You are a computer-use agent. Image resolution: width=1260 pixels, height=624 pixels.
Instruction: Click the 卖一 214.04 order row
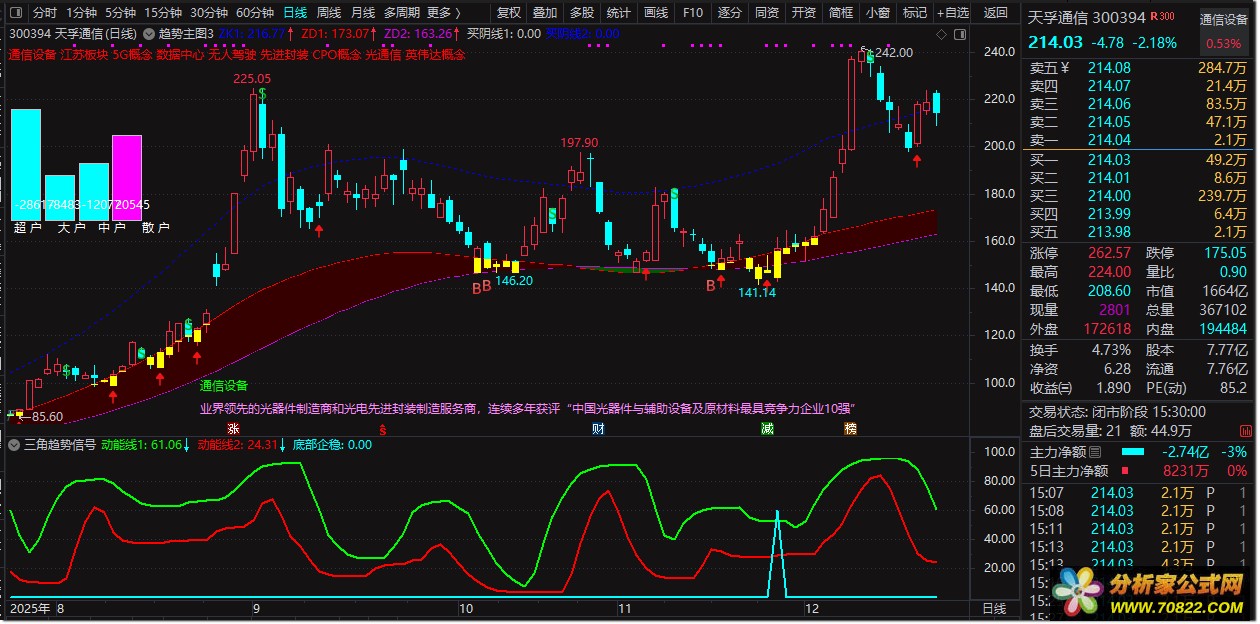pyautogui.click(x=1138, y=140)
